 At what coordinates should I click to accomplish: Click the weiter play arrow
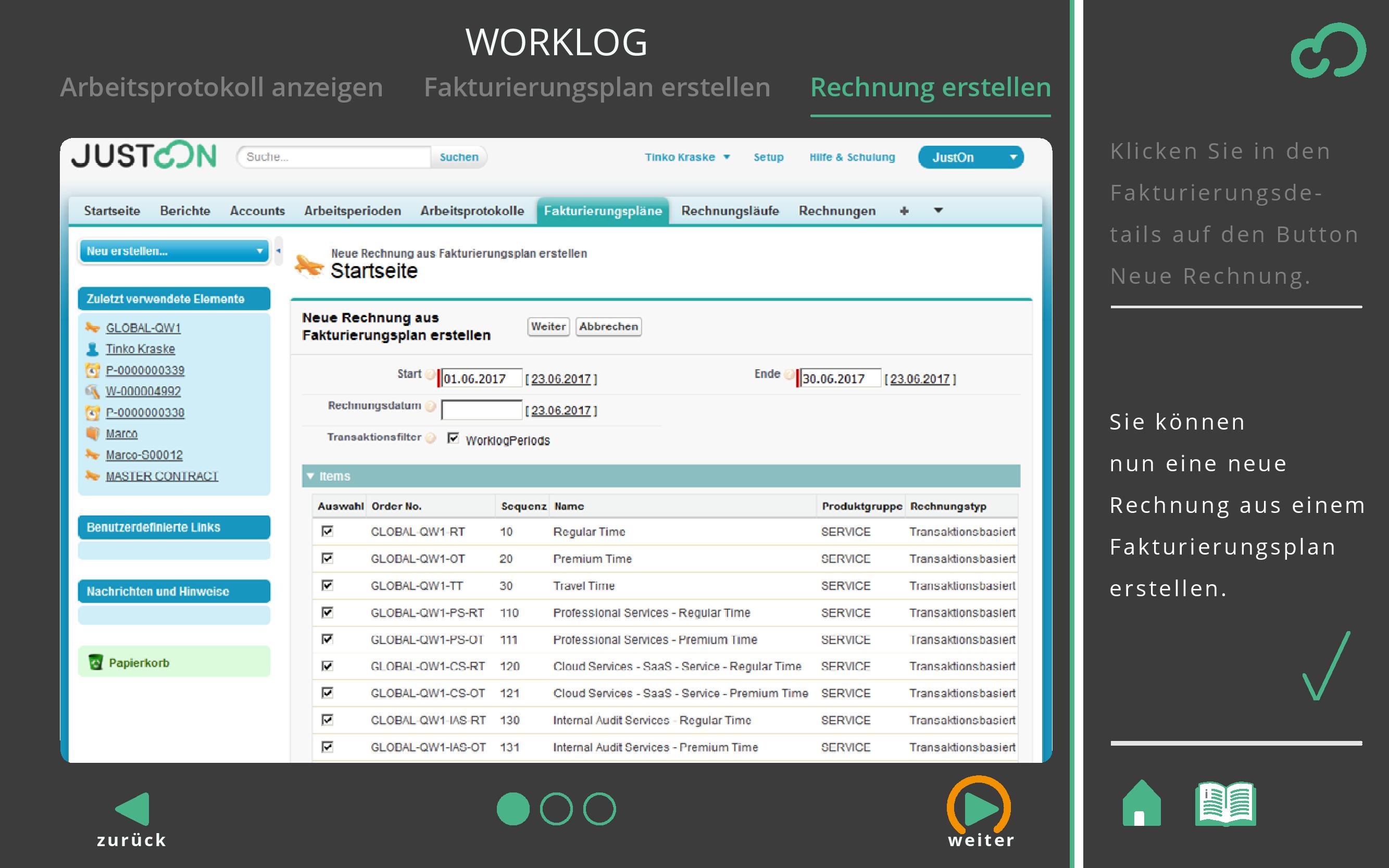[x=980, y=808]
